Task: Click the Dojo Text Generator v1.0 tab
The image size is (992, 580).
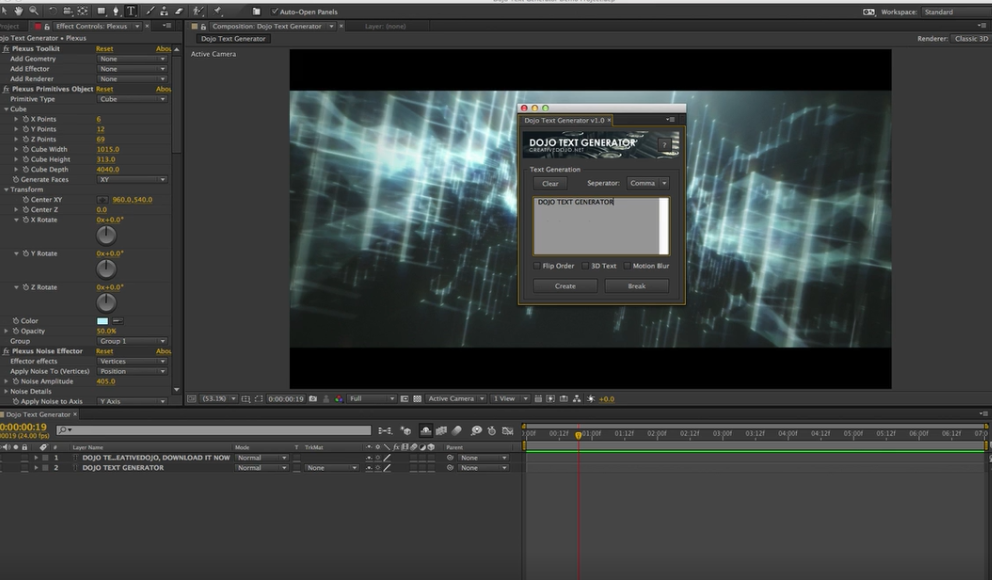Action: 564,120
